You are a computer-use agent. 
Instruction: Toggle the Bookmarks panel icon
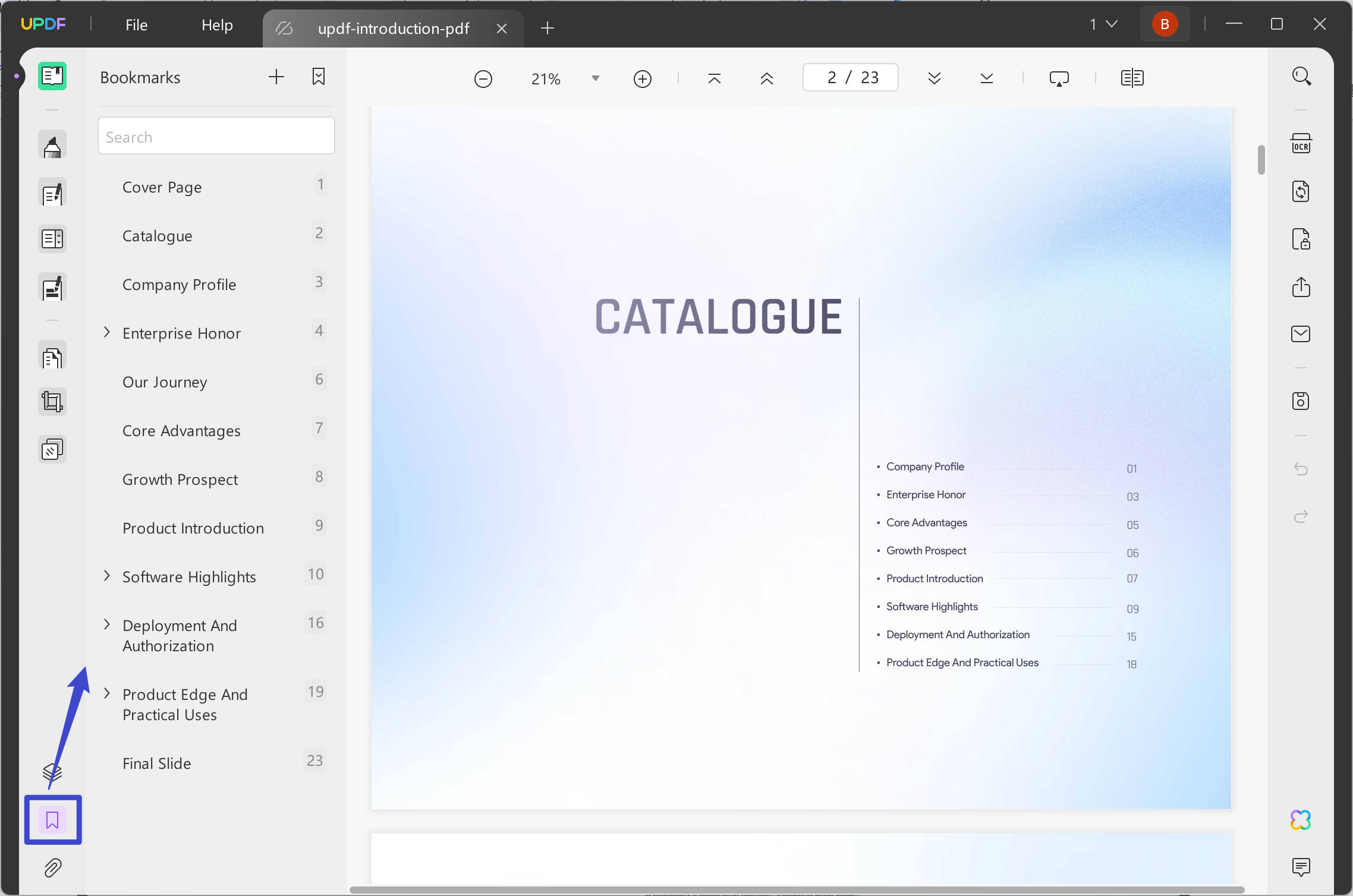click(52, 820)
